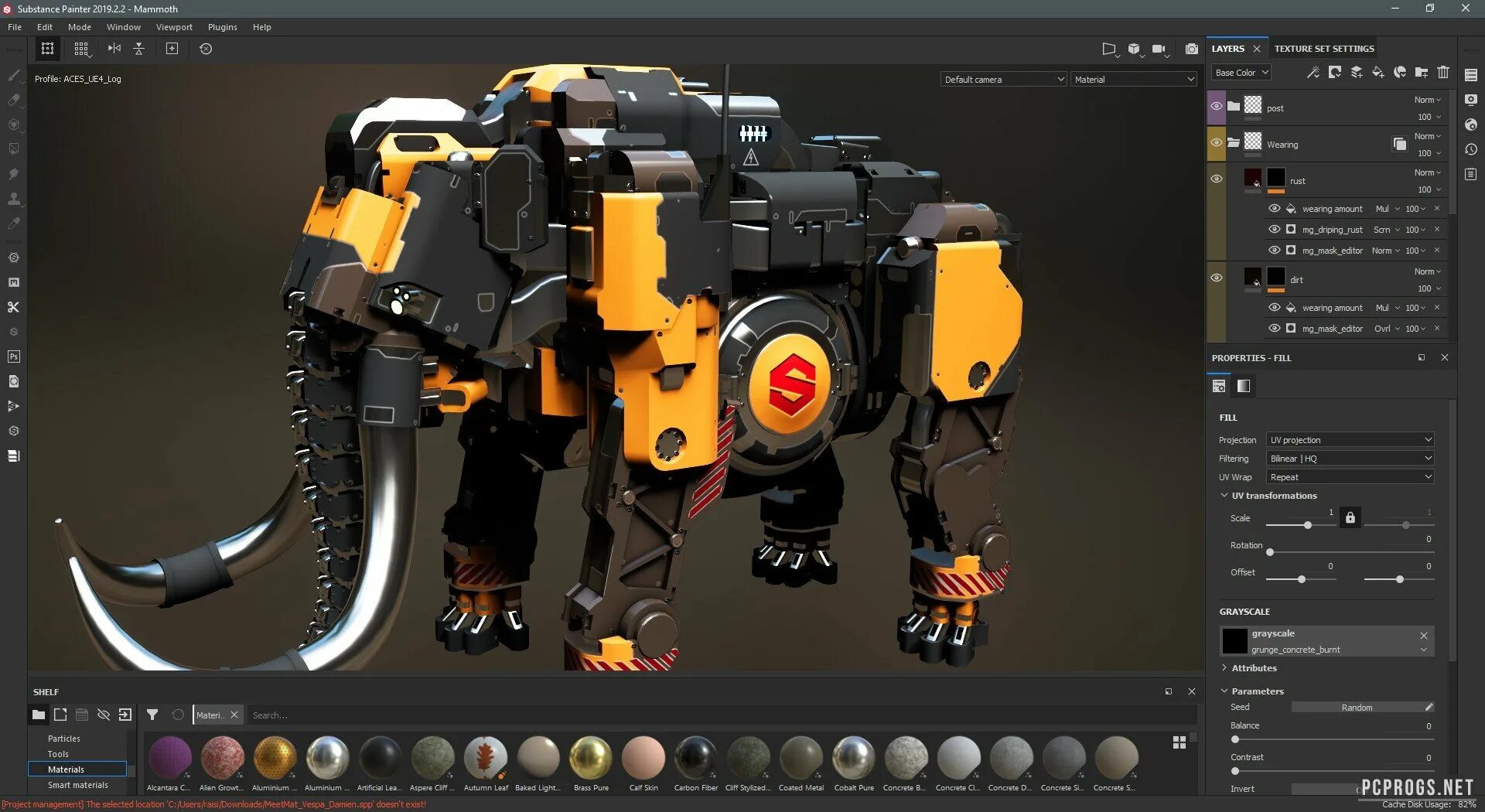The width and height of the screenshot is (1485, 812).
Task: Select the Paint brush tool
Action: point(14,75)
